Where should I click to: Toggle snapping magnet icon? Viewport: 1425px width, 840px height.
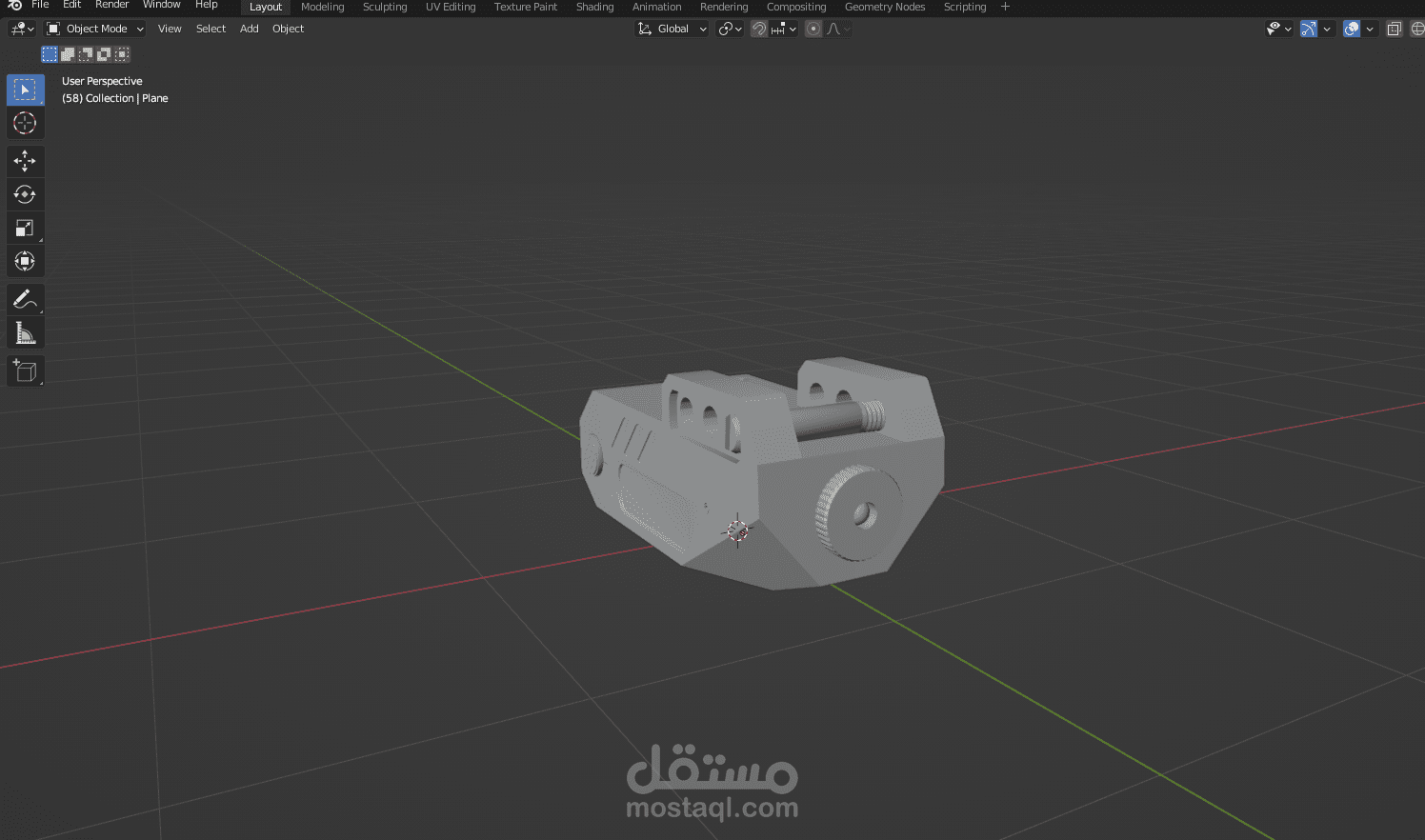coord(759,29)
